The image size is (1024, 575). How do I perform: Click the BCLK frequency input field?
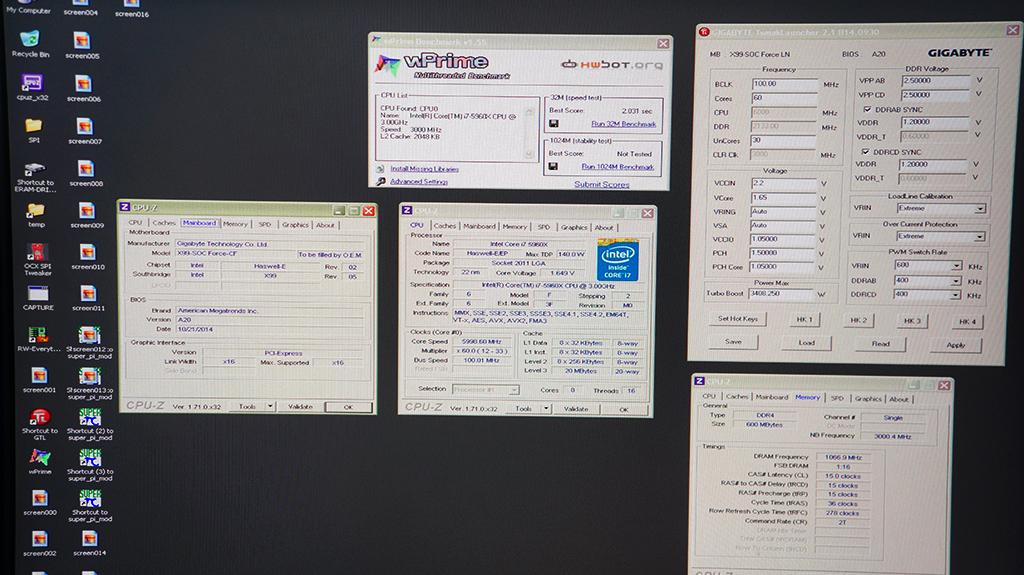point(784,84)
